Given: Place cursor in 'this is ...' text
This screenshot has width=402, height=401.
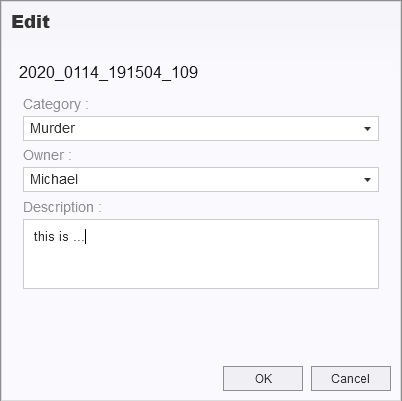Looking at the screenshot, I should [x=59, y=237].
